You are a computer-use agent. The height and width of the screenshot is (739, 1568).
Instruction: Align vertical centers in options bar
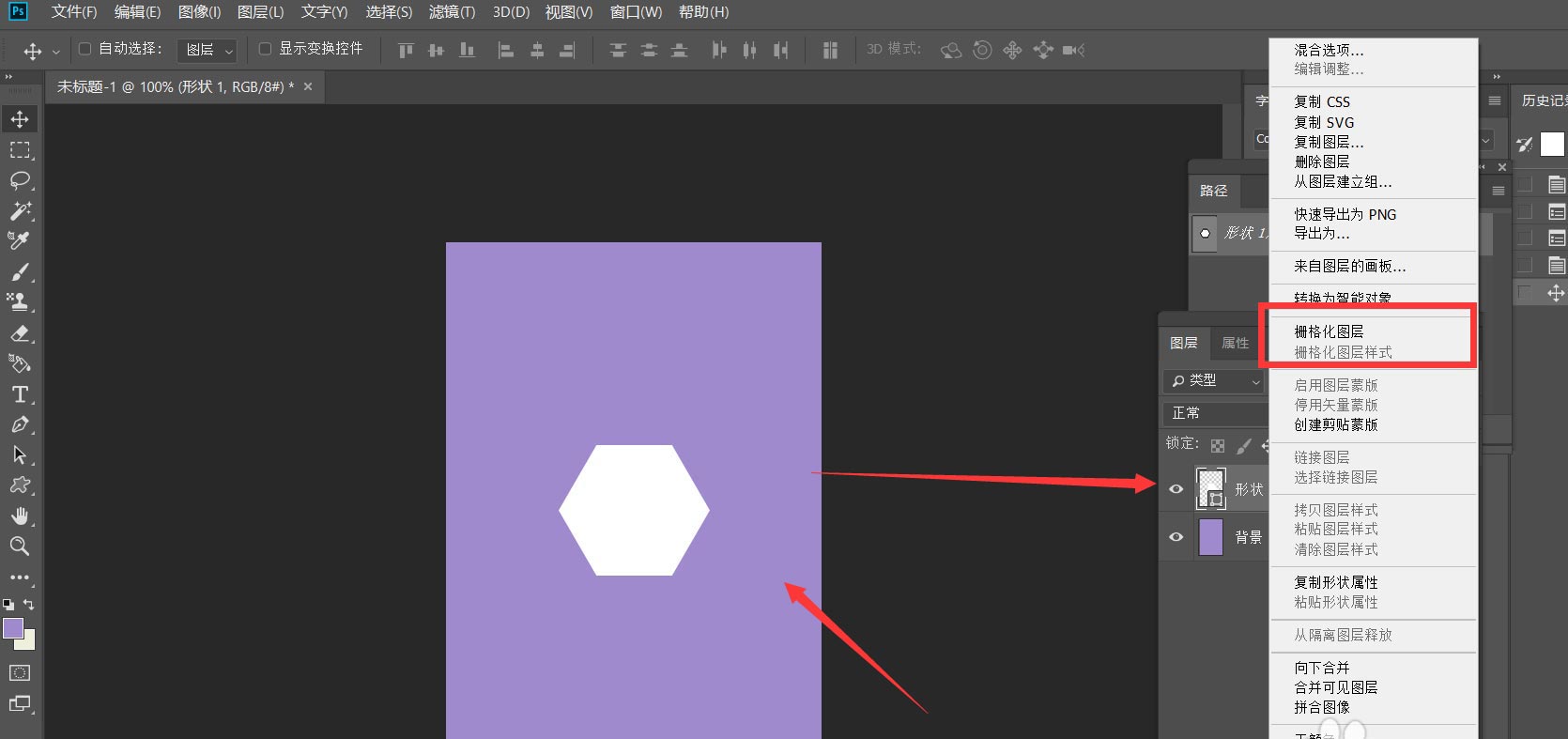pos(436,51)
